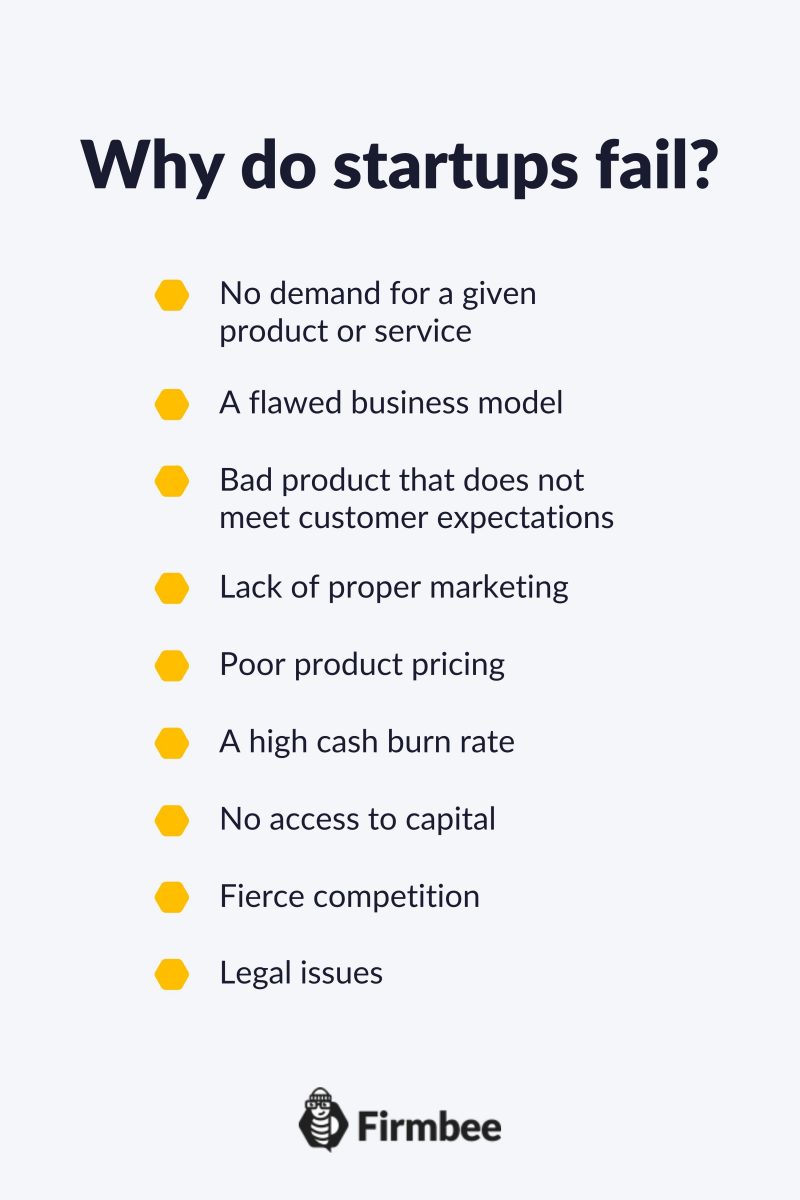
Task: Click the hexagon bullet beside Bad product
Action: (x=172, y=481)
